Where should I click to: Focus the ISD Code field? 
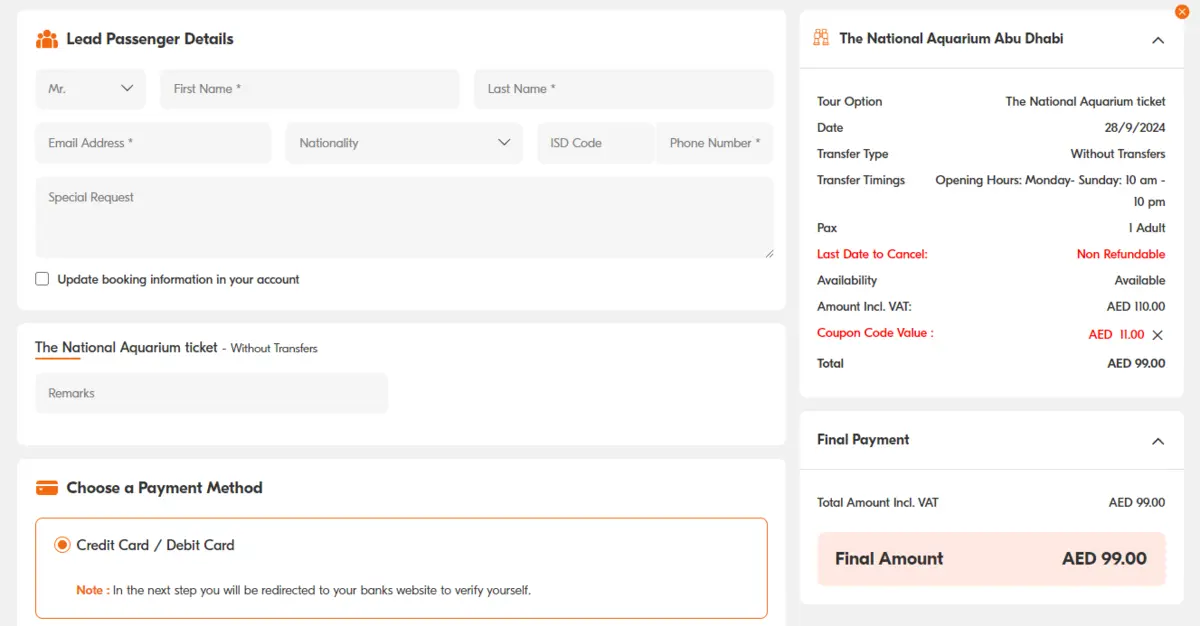(x=596, y=143)
